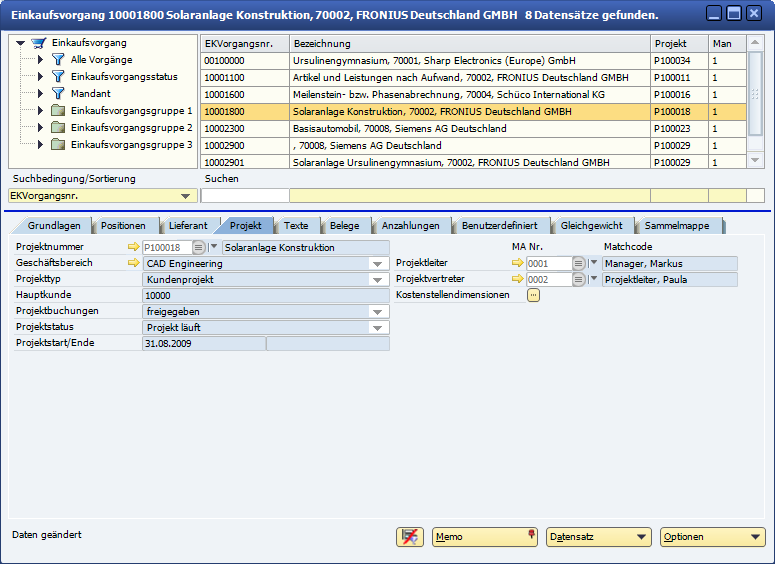Click the Kostenstellendimensionen ellipsis button
The height and width of the screenshot is (564, 775).
click(533, 295)
